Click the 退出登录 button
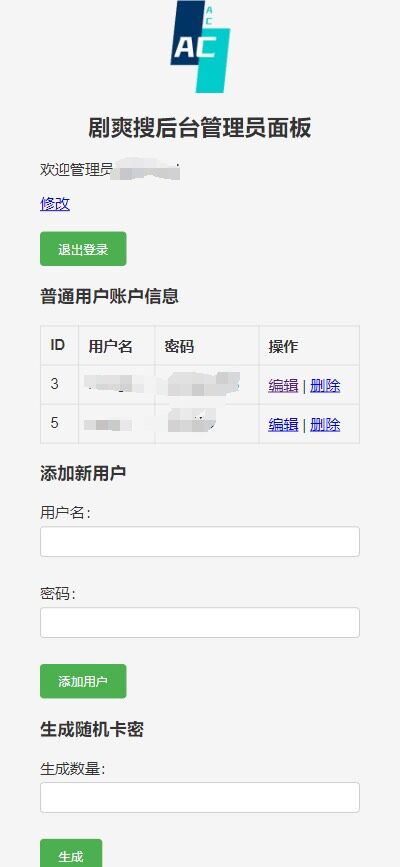Screen dimensions: 400x867 point(83,249)
